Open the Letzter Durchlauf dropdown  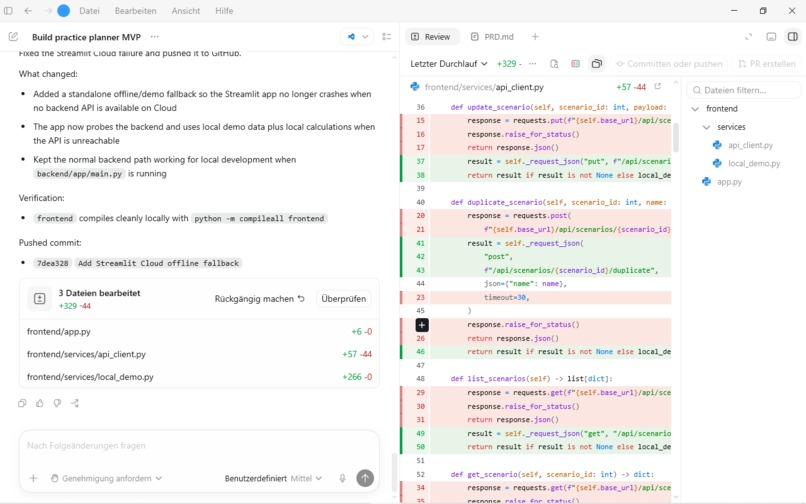[x=449, y=64]
